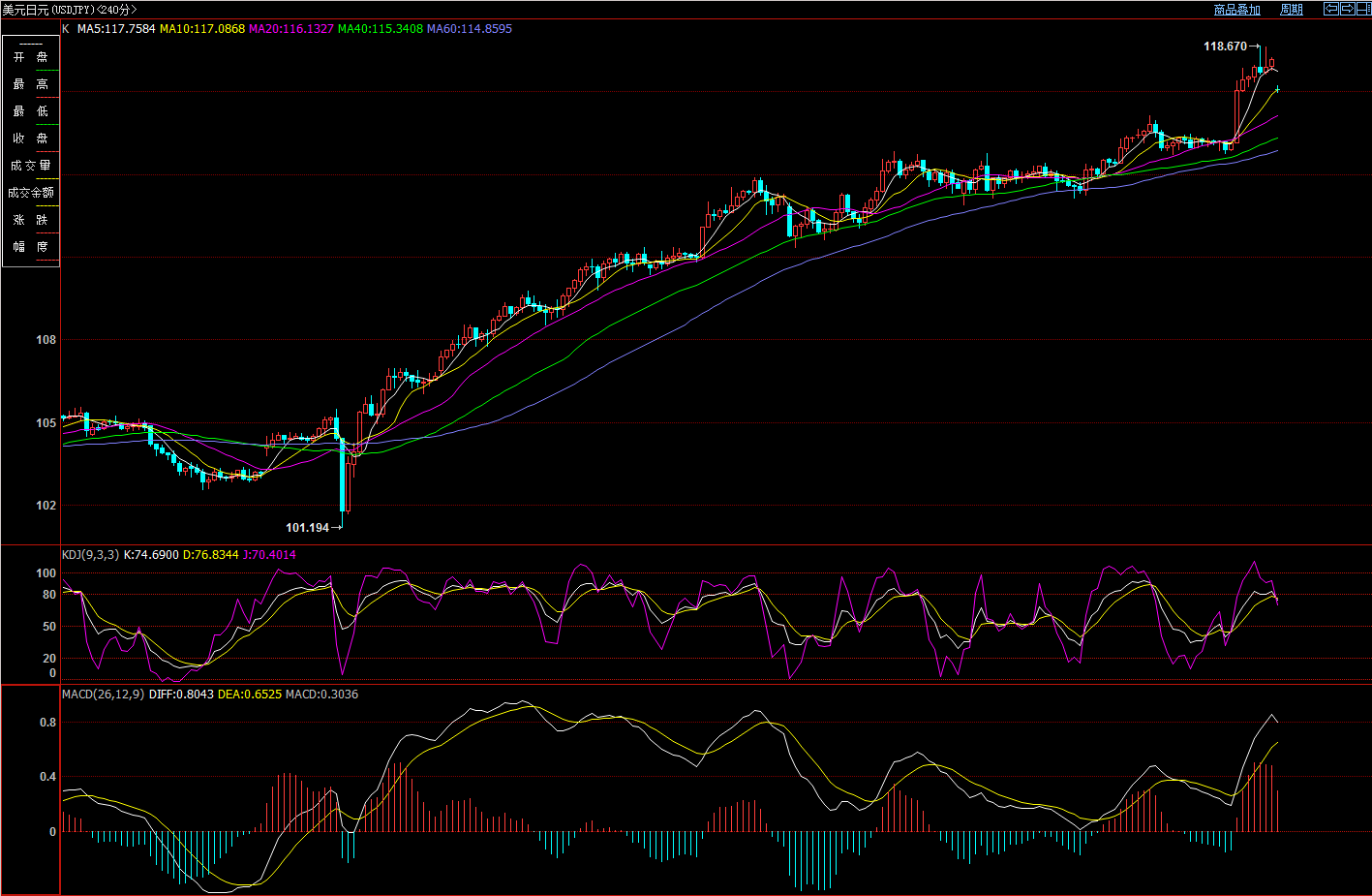This screenshot has height=896, width=1372.
Task: Click the magenta MA20 value label
Action: point(290,29)
